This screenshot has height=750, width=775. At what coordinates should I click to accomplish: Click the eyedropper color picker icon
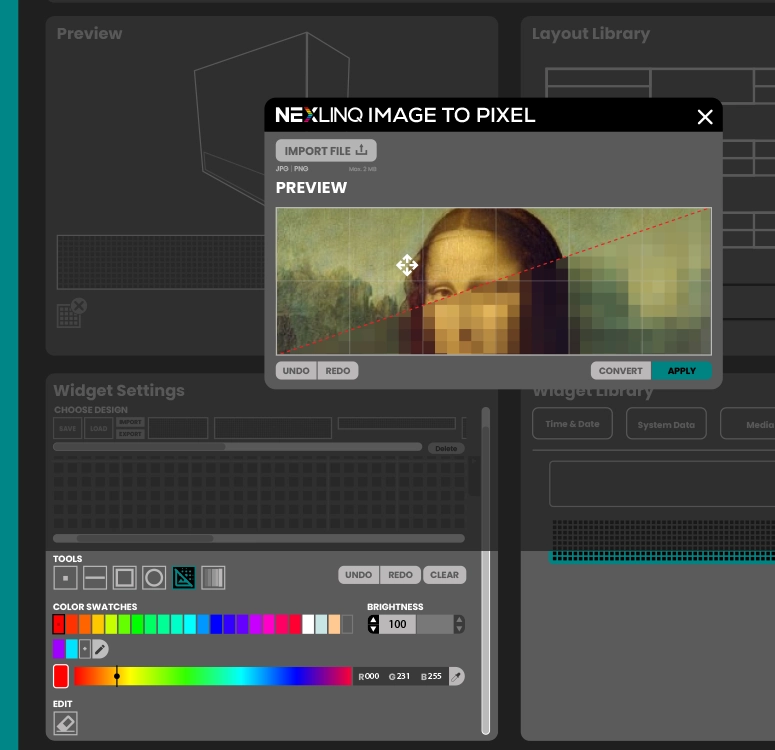coord(457,676)
